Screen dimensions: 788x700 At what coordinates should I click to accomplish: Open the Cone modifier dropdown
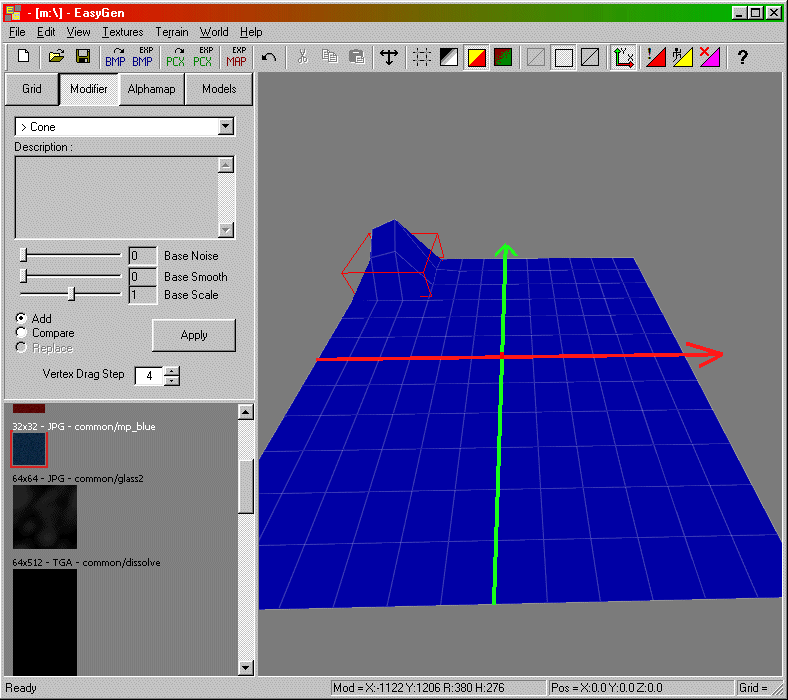pyautogui.click(x=226, y=127)
